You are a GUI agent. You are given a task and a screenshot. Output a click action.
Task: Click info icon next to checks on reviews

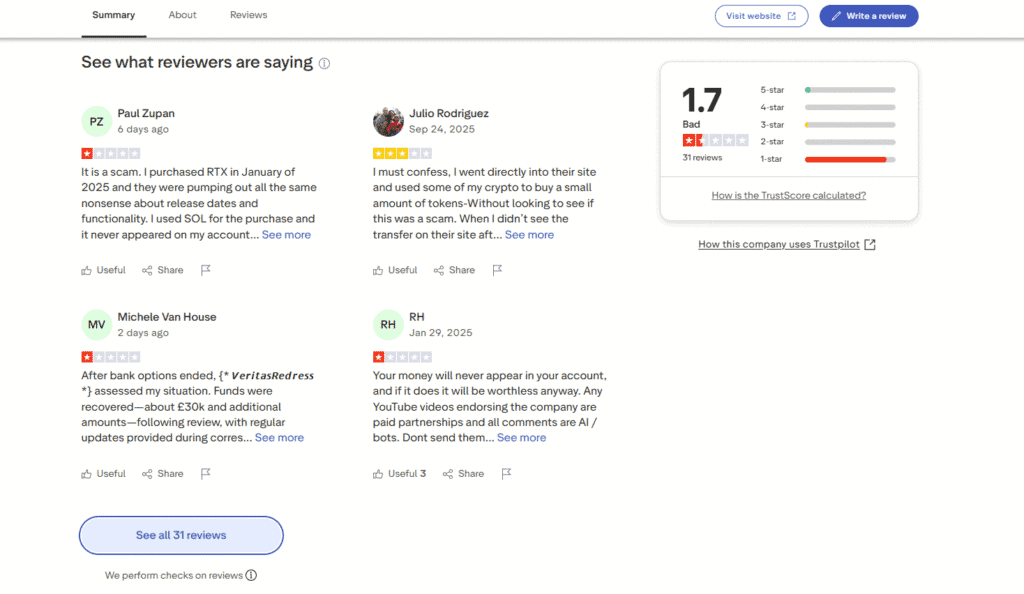pyautogui.click(x=251, y=575)
